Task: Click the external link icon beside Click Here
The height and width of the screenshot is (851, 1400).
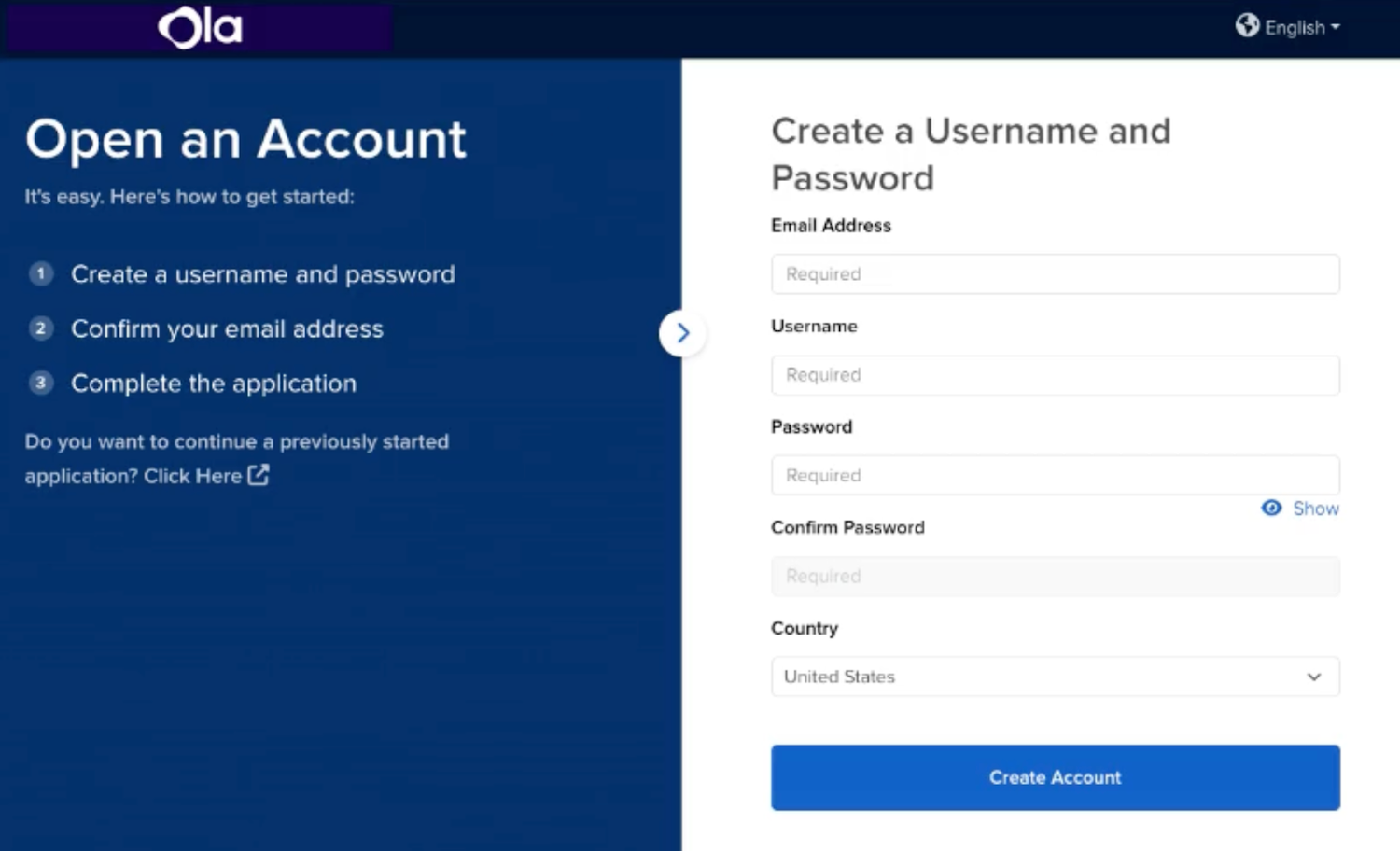Action: 259,475
